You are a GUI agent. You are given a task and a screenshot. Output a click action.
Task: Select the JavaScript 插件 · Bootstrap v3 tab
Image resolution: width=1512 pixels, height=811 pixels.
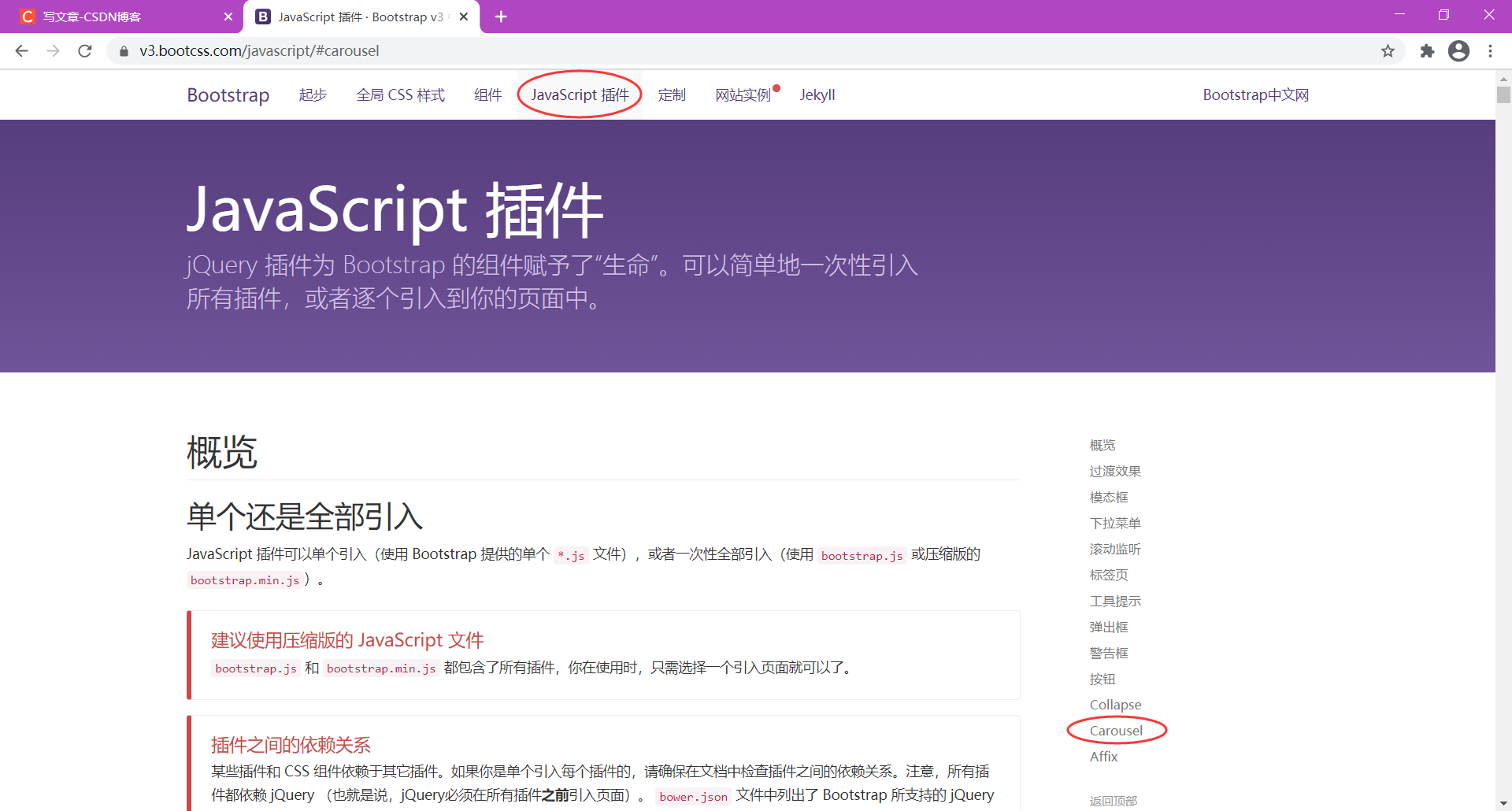[362, 17]
